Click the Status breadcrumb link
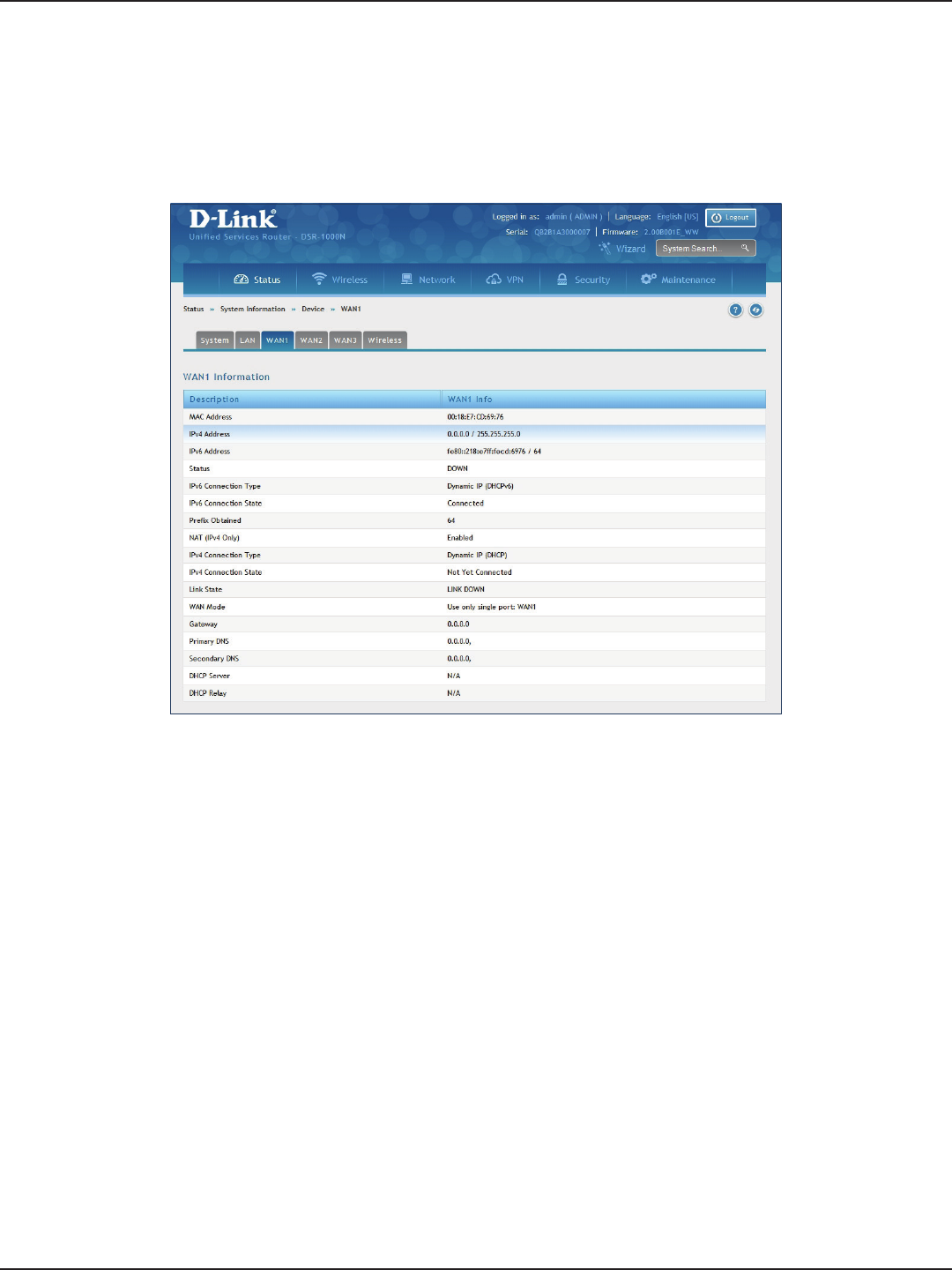The height and width of the screenshot is (1270, 952). click(193, 310)
